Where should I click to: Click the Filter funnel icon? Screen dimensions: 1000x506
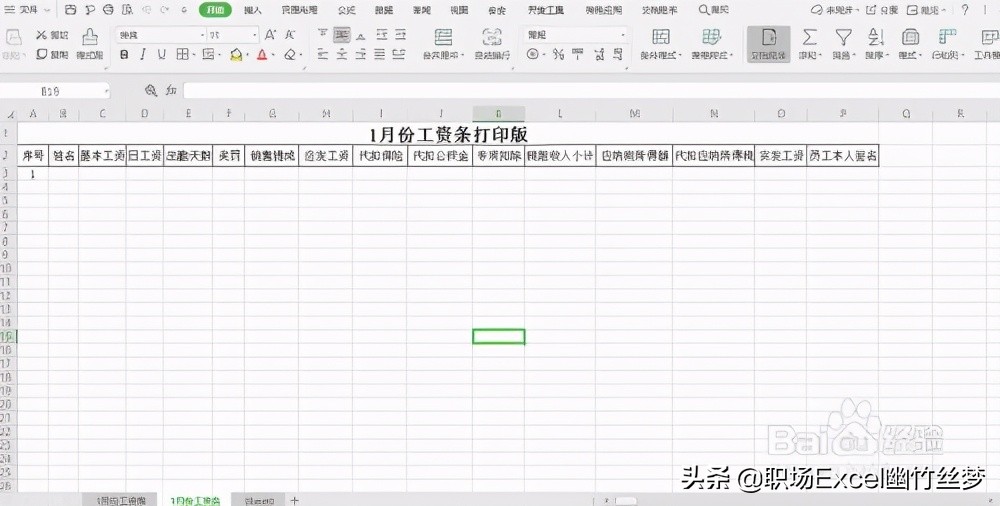(843, 37)
